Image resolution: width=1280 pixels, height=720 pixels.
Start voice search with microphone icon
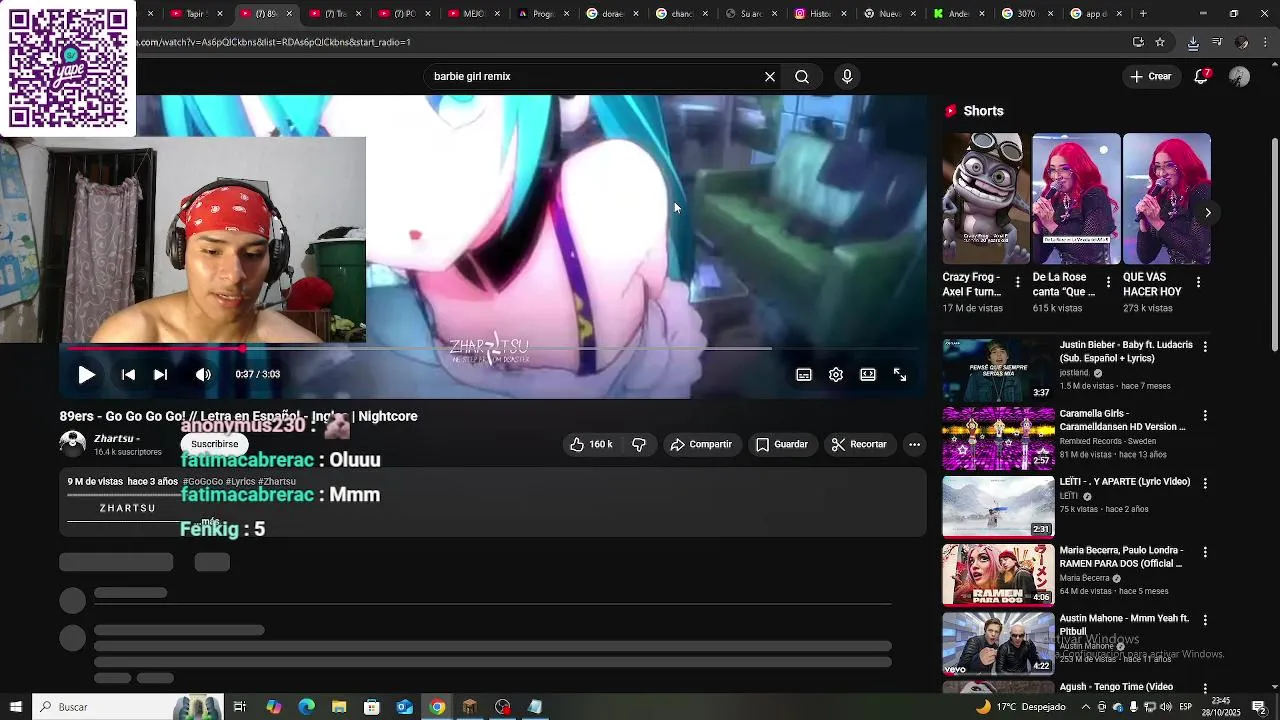(x=847, y=76)
